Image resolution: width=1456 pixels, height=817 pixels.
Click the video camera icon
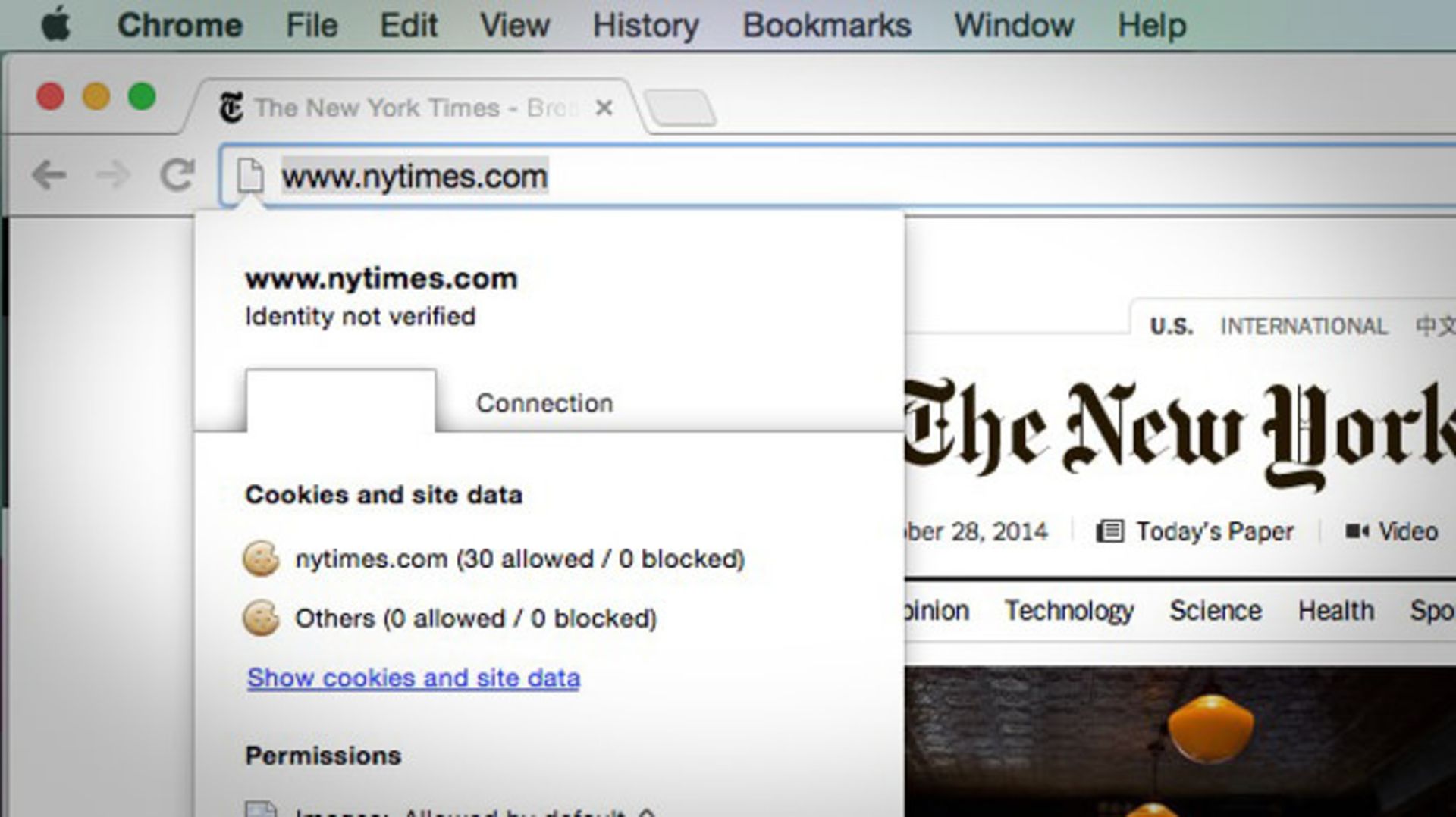pyautogui.click(x=1357, y=531)
